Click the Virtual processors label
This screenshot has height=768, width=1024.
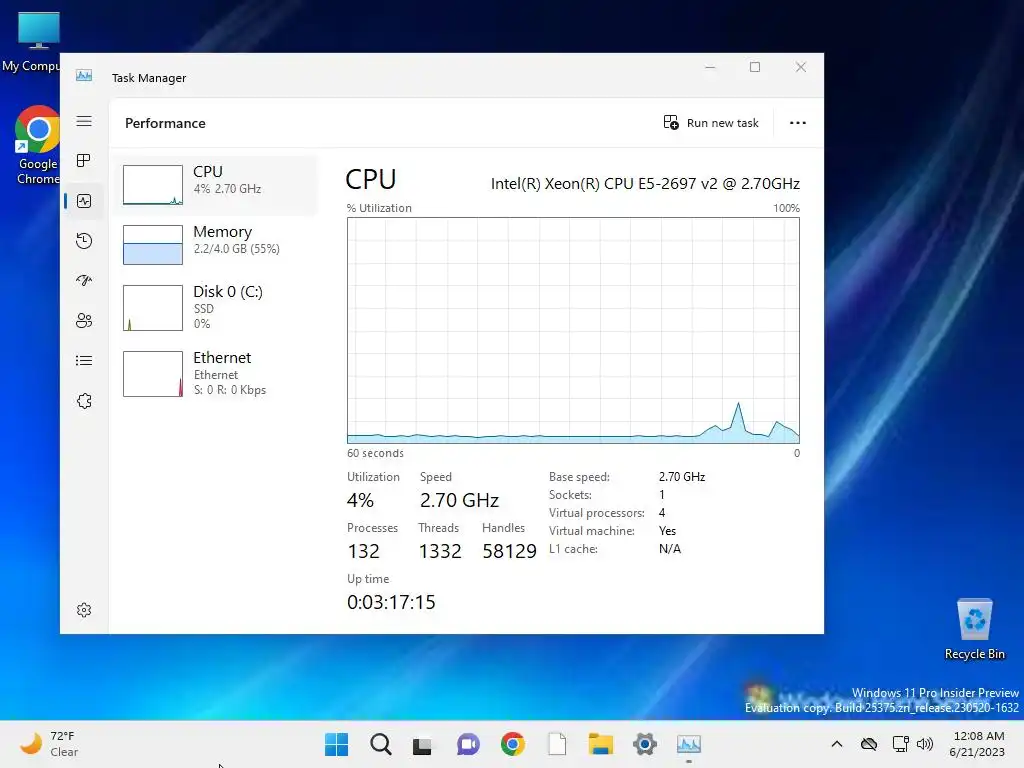(596, 513)
